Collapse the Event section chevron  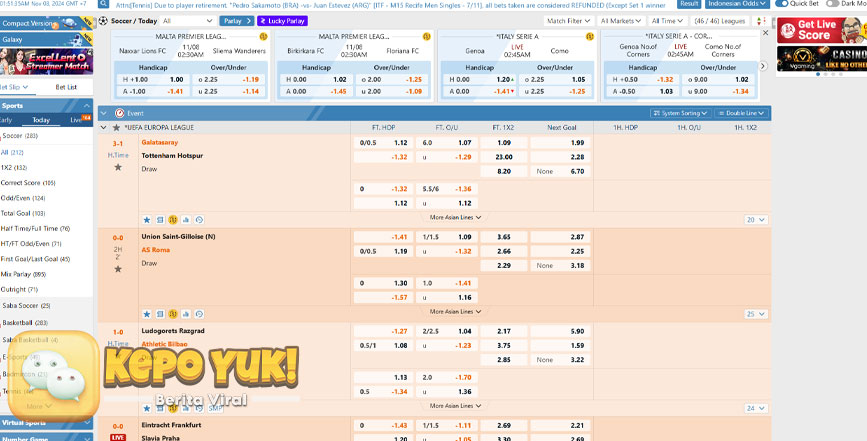pyautogui.click(x=103, y=113)
